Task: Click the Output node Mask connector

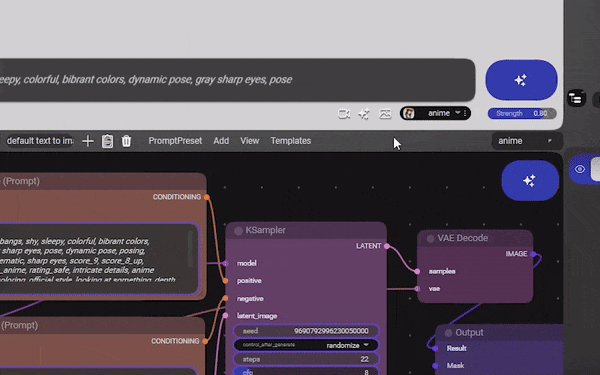Action: coord(435,366)
